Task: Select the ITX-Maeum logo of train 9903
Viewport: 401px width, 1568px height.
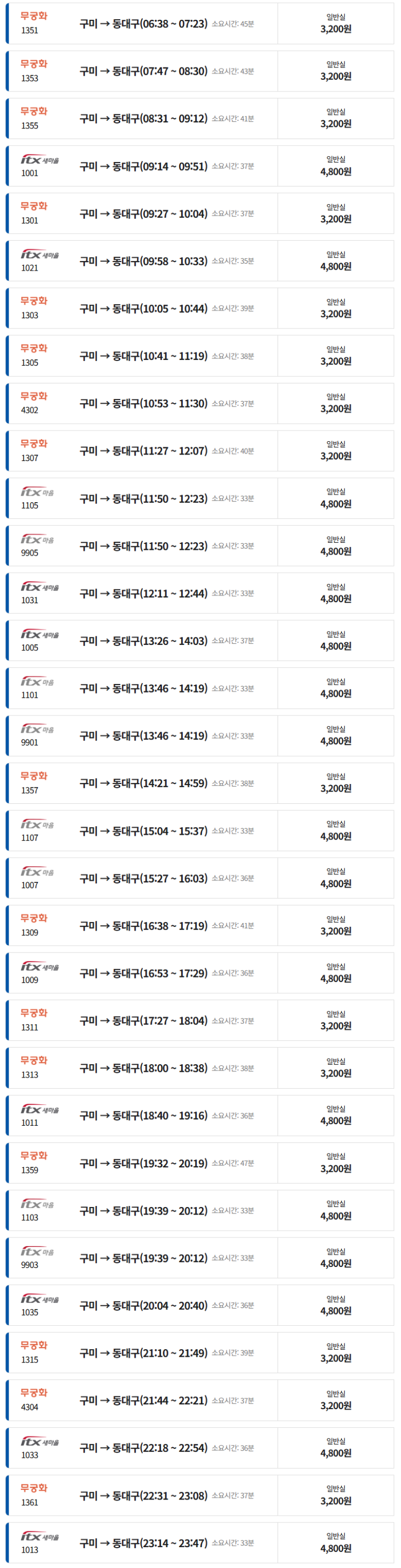Action: [37, 1252]
